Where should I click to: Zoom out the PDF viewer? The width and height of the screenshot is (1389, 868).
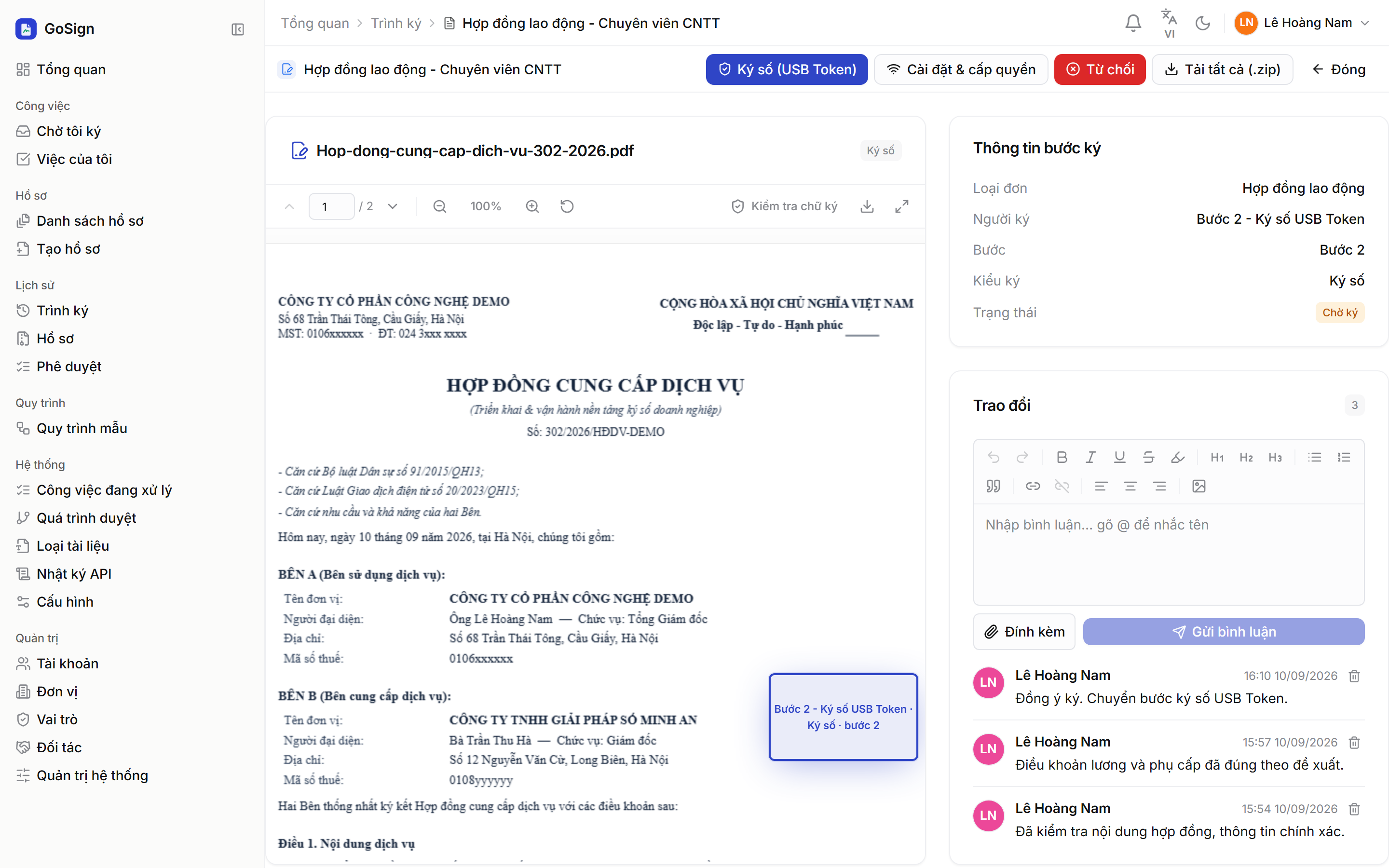coord(440,206)
